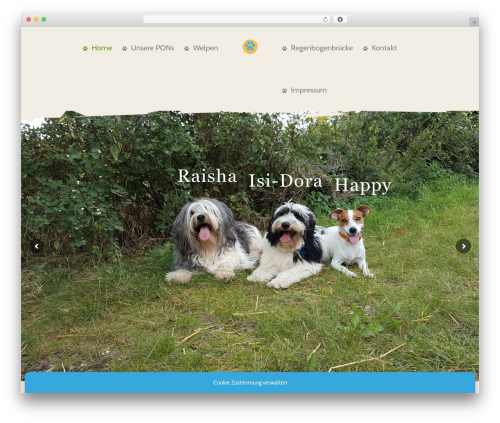Open the Impressum page
The width and height of the screenshot is (500, 423).
(x=309, y=90)
